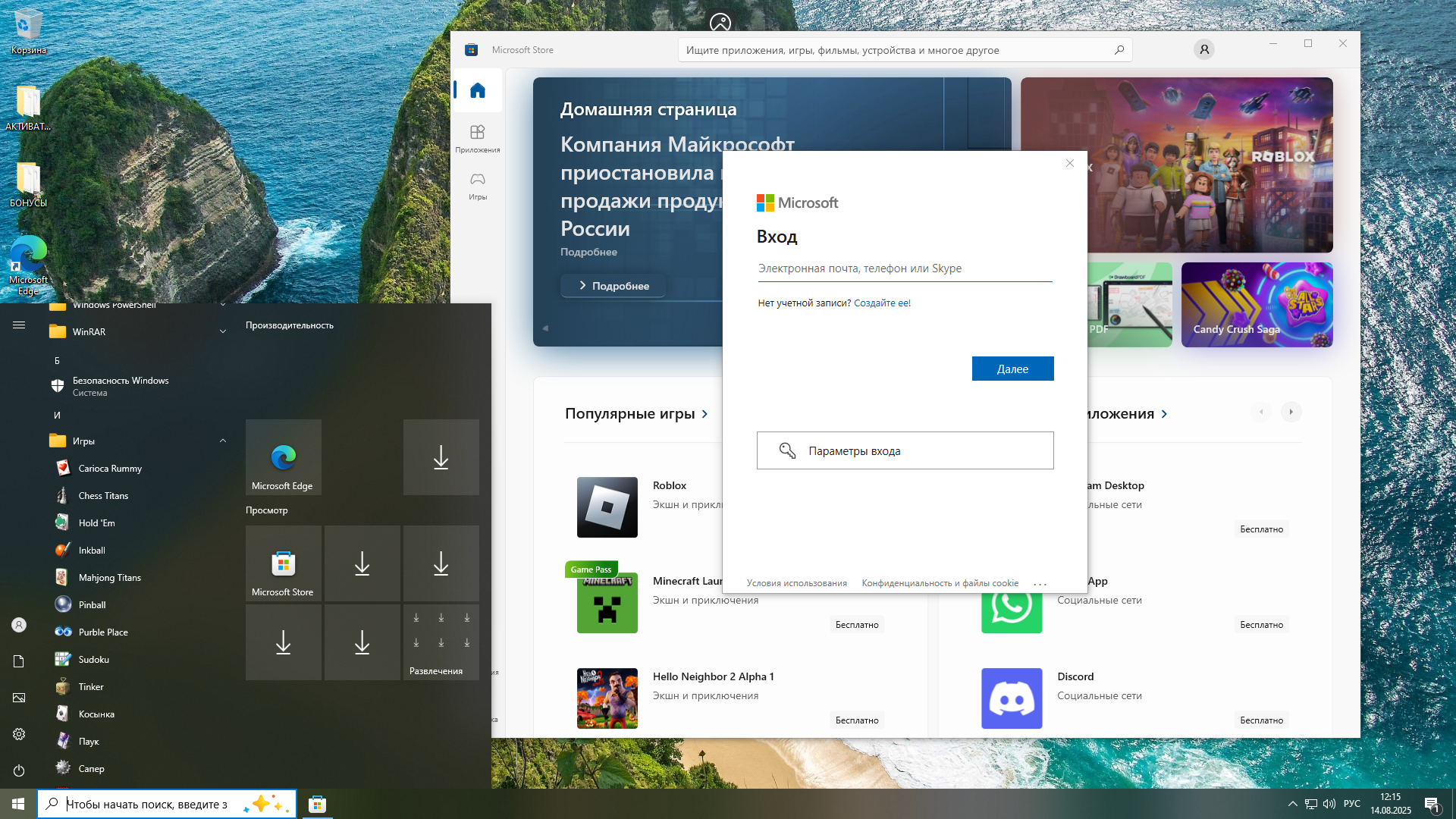The height and width of the screenshot is (819, 1456).
Task: Click Microsoft Store taskbar icon
Action: 317,804
